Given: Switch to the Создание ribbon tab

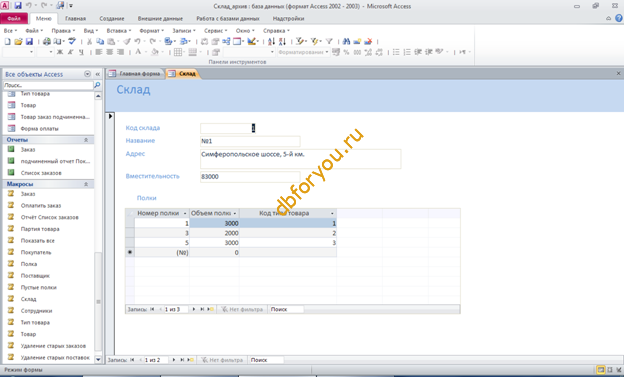Looking at the screenshot, I should click(x=111, y=19).
